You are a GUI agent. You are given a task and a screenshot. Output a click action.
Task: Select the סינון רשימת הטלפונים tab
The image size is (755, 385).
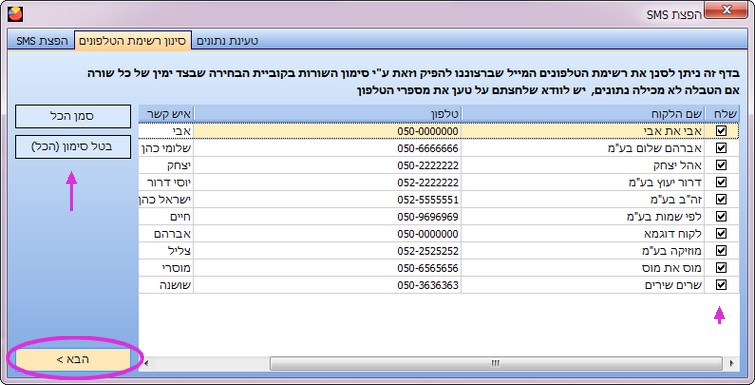133,40
